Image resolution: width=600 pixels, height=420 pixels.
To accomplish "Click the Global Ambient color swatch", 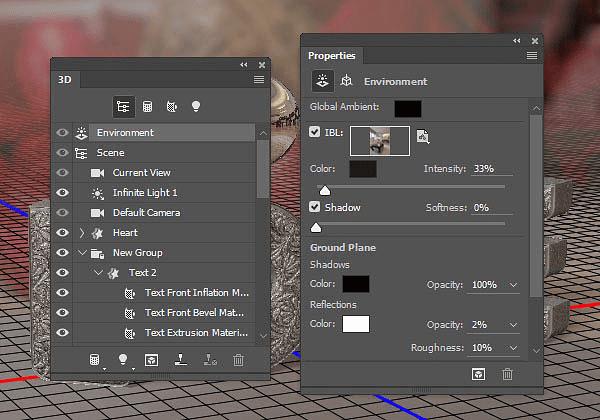I will tap(408, 109).
